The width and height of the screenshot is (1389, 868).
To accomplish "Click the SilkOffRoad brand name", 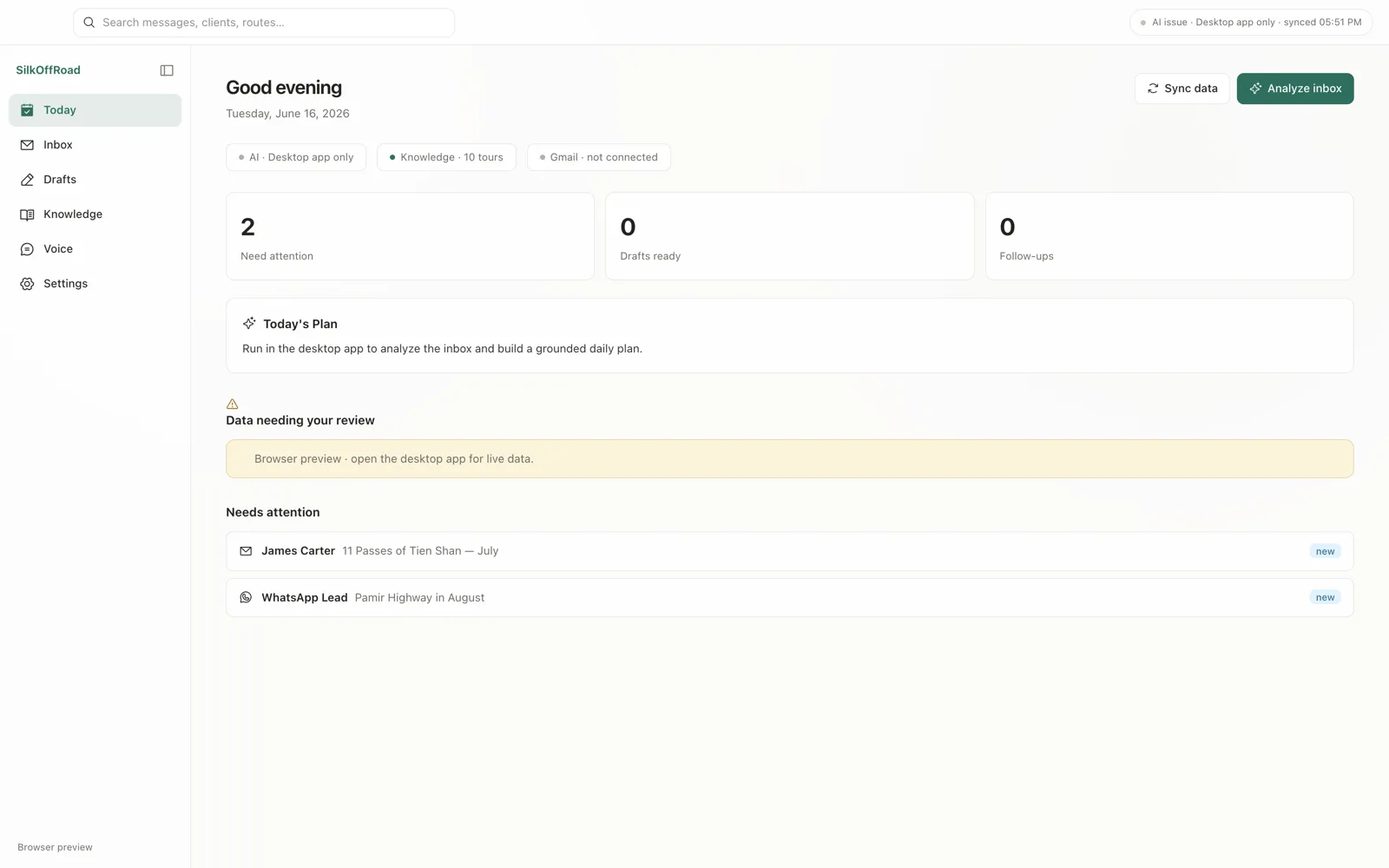I will [x=48, y=70].
